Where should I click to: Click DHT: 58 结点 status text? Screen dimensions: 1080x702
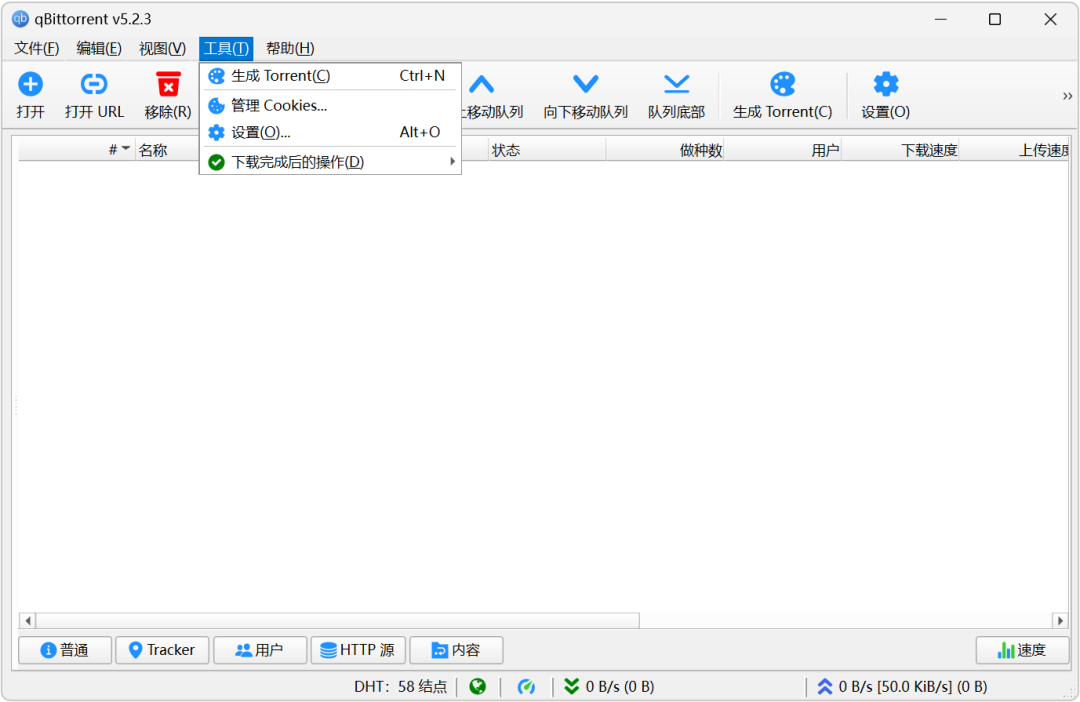[x=400, y=687]
